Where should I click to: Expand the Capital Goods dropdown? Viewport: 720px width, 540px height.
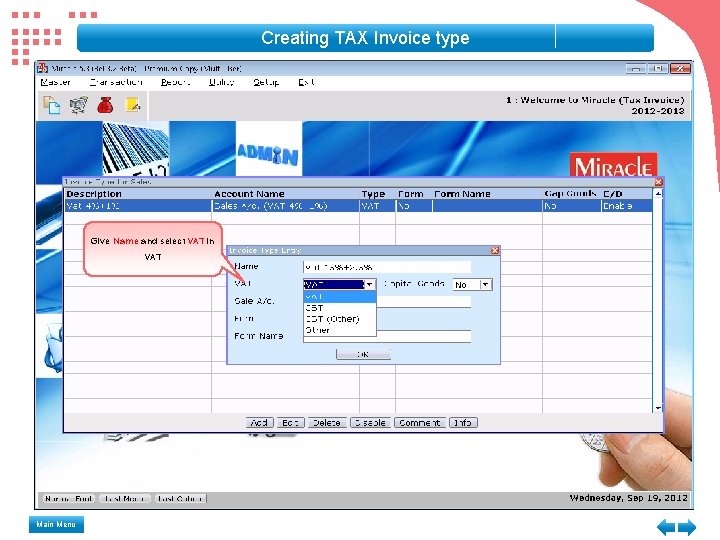485,285
